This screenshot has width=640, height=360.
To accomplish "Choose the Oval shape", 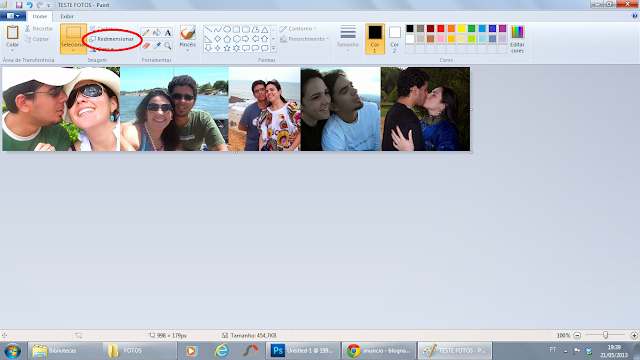I will [227, 29].
